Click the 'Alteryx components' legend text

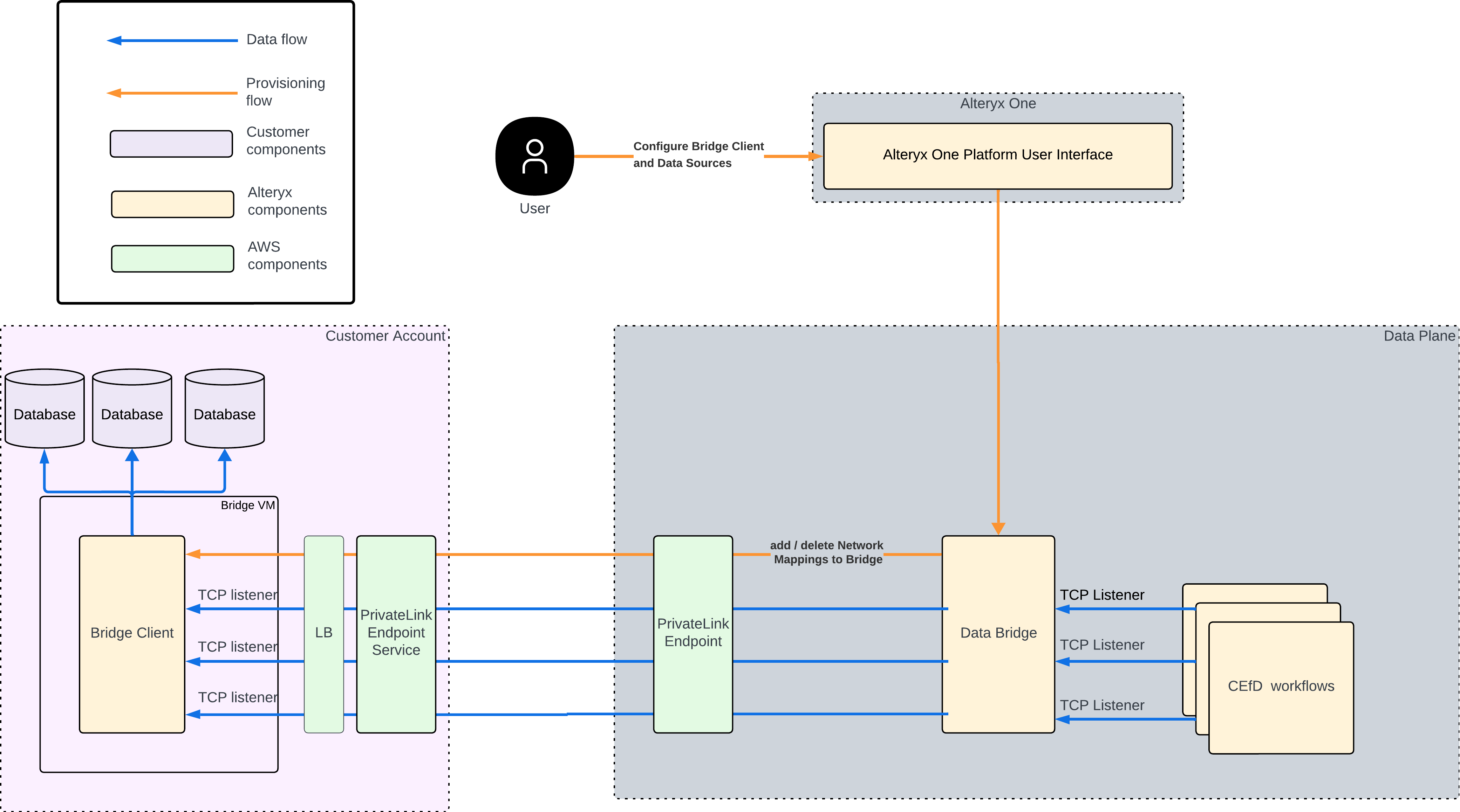coord(287,201)
